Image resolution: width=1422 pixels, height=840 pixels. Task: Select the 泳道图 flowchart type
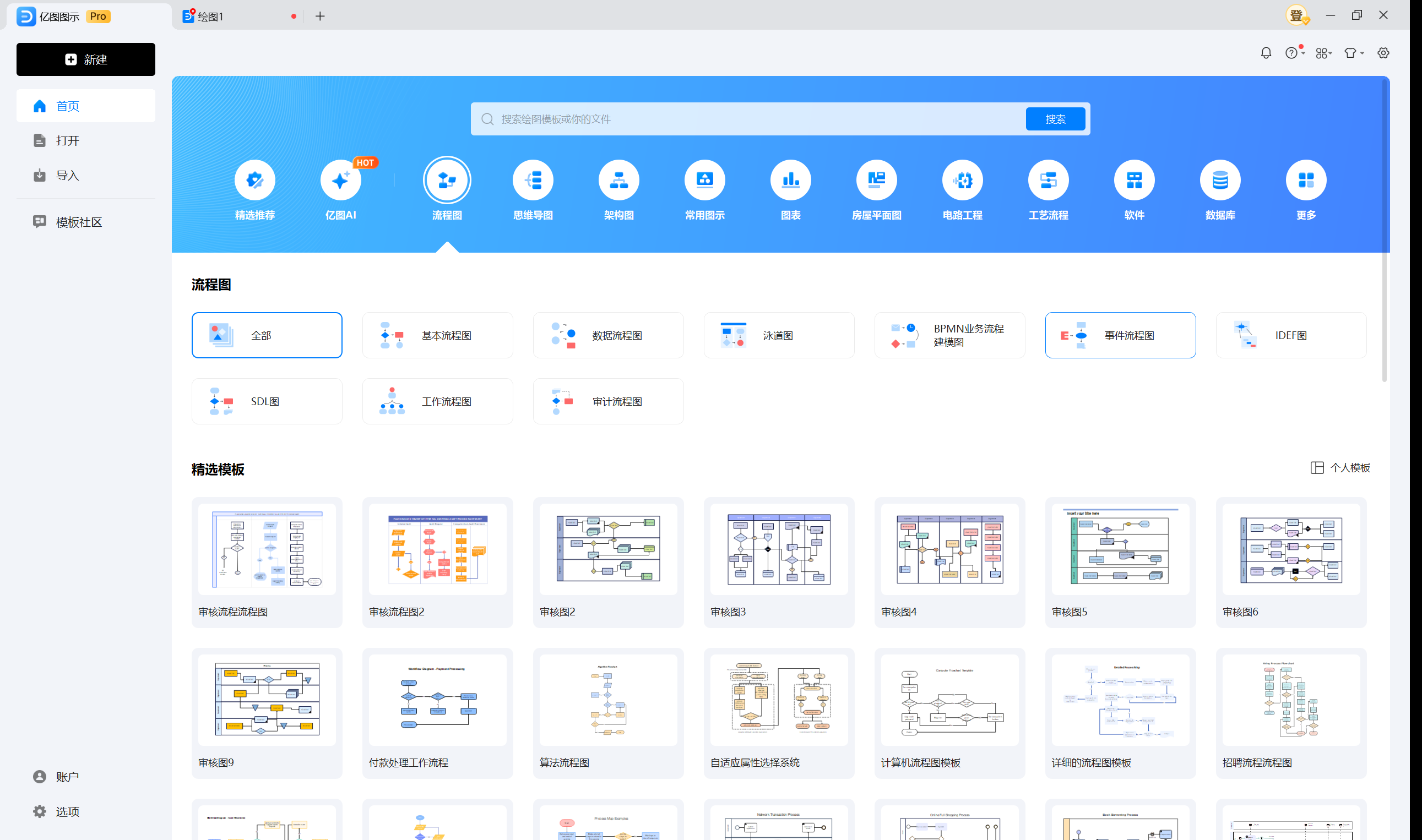[x=779, y=335]
